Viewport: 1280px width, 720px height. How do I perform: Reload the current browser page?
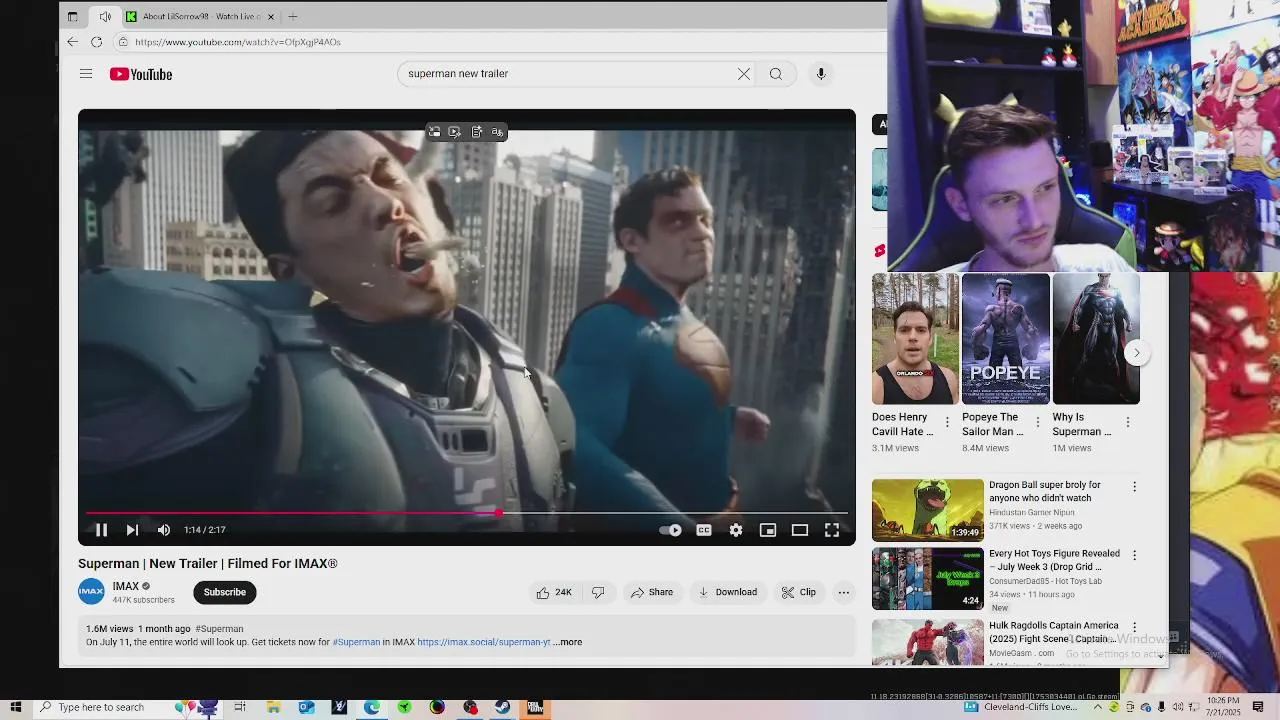coord(96,42)
